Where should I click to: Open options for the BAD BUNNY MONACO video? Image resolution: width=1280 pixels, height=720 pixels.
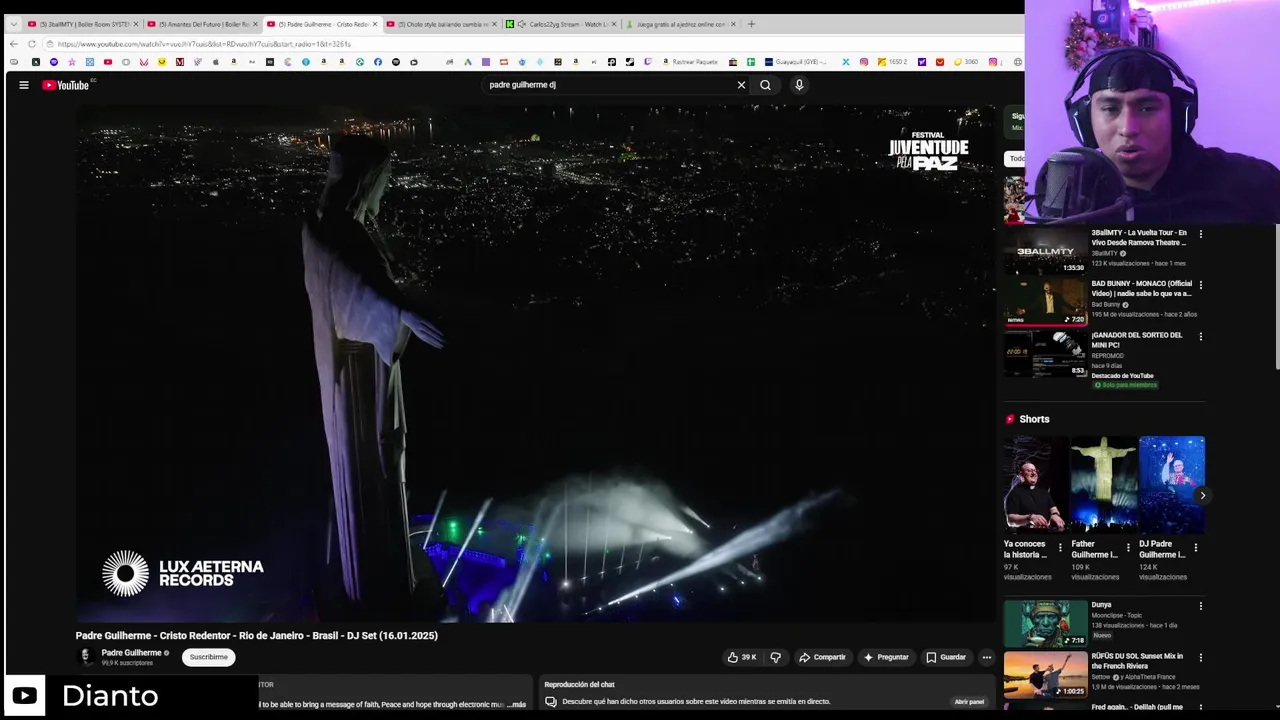[1201, 285]
